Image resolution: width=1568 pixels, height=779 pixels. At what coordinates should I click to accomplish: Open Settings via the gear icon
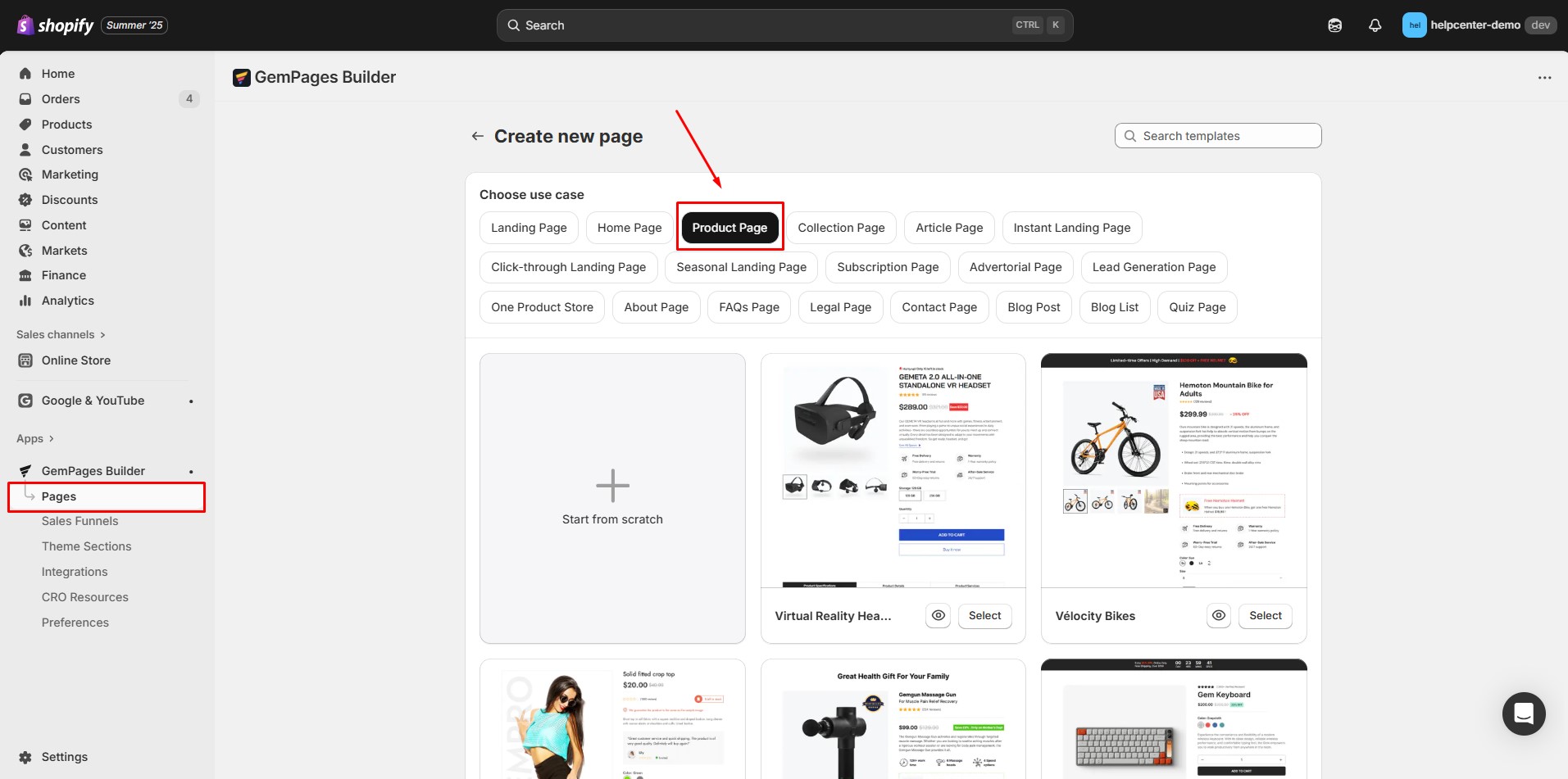[24, 757]
